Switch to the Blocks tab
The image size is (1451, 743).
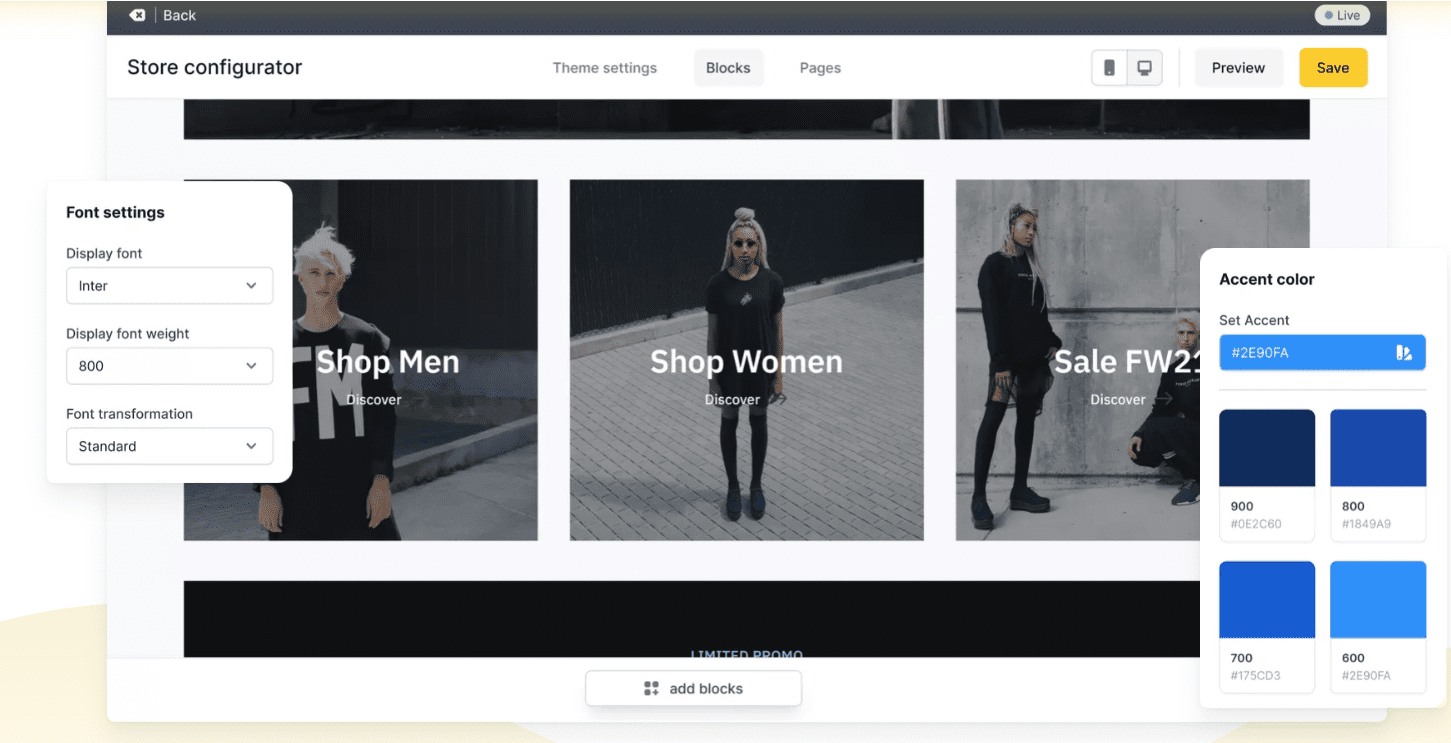pyautogui.click(x=728, y=68)
